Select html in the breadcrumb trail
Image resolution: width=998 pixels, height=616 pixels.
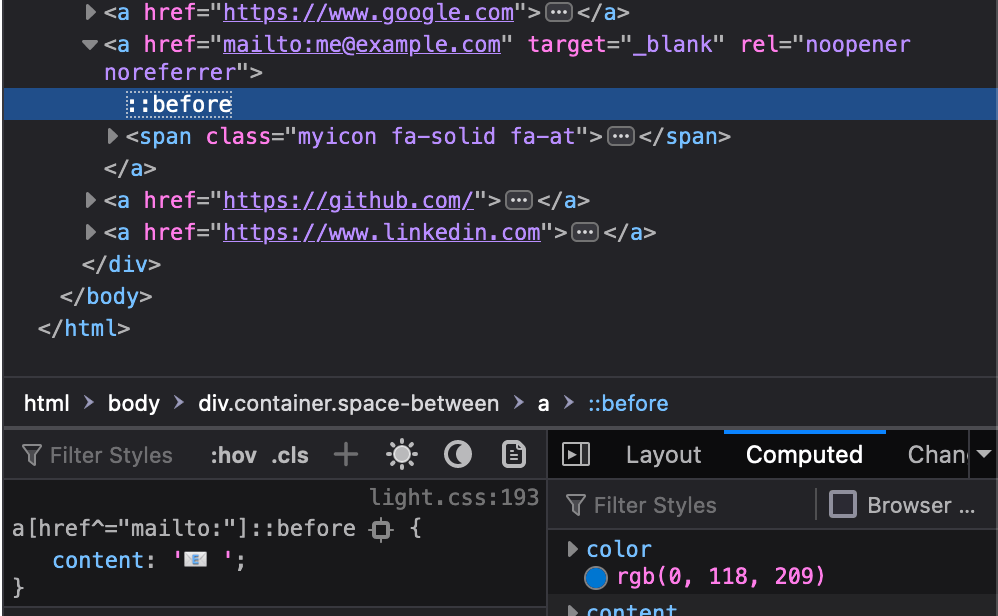pyautogui.click(x=46, y=403)
